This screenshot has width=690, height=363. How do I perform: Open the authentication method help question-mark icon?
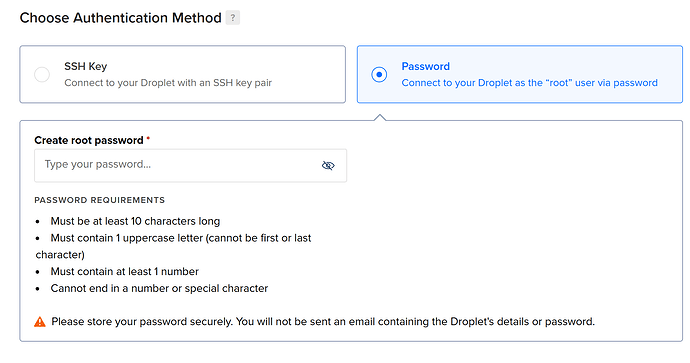click(x=233, y=18)
